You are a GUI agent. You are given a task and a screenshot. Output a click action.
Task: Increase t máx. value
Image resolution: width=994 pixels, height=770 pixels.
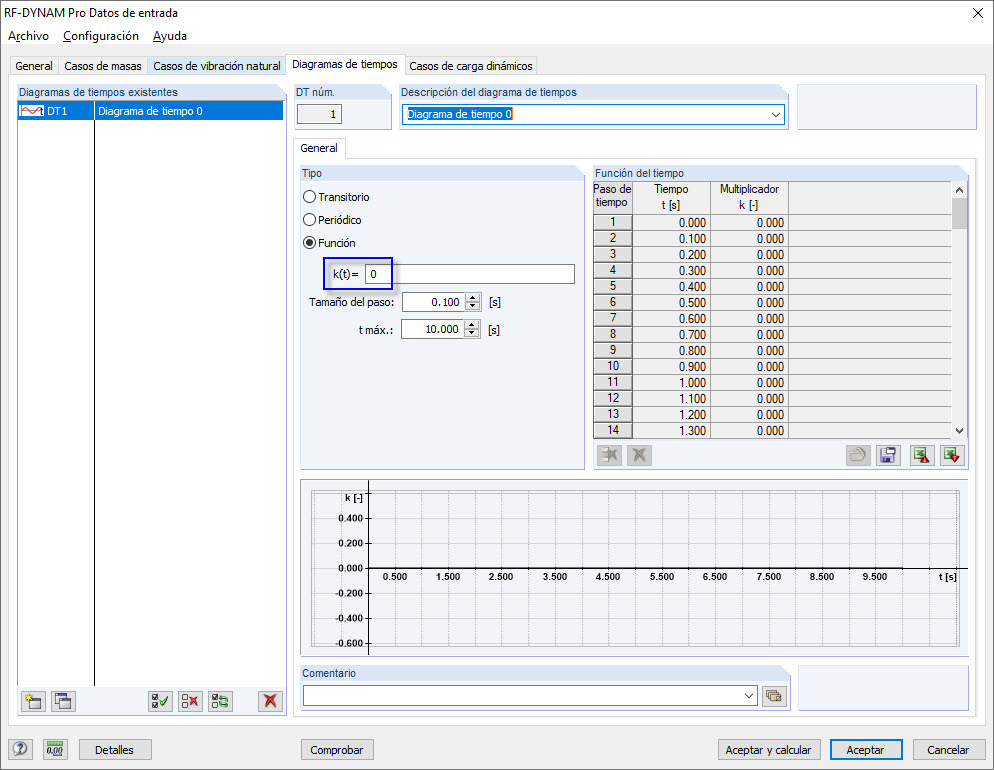[x=472, y=325]
